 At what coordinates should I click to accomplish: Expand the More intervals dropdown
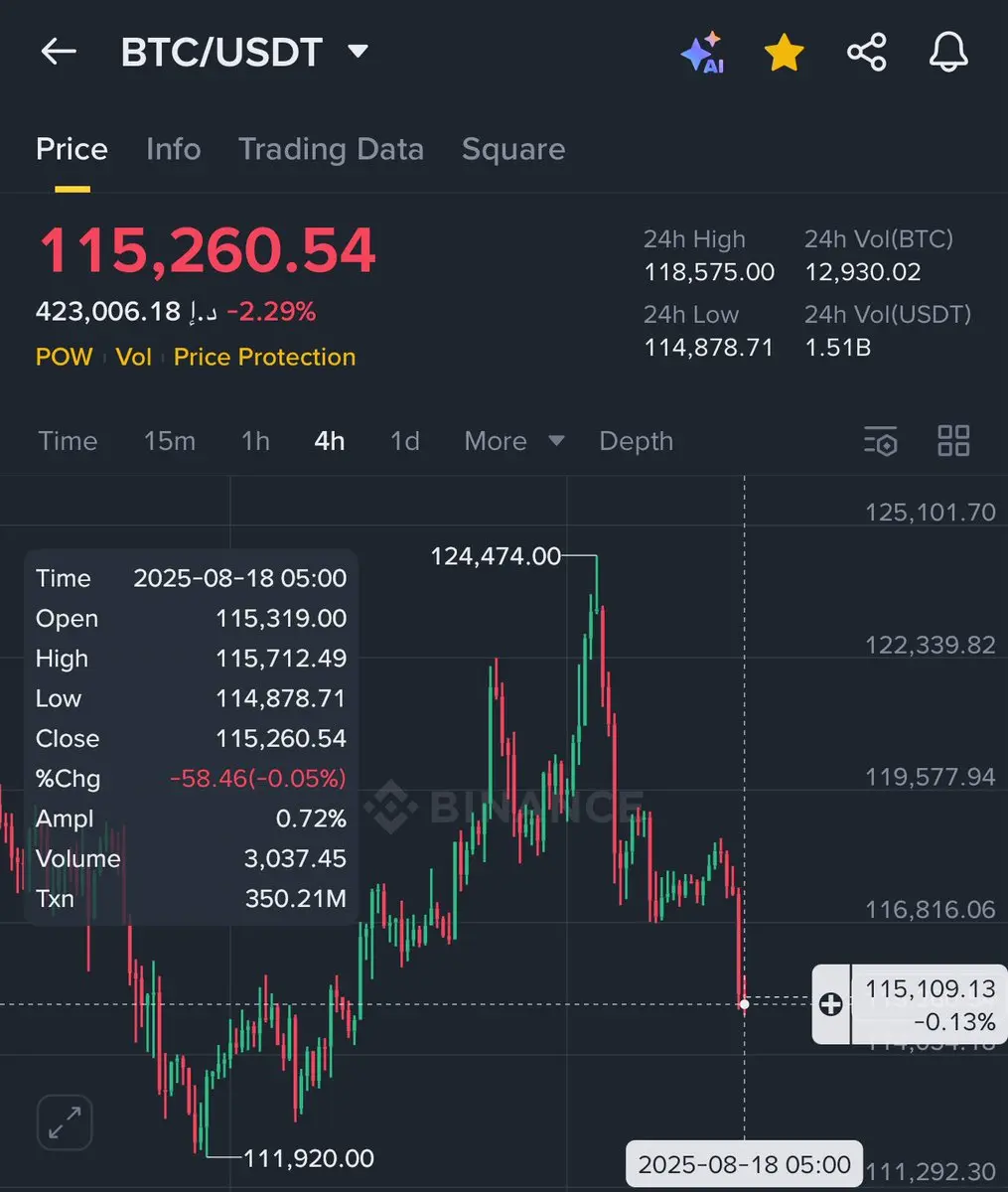(x=513, y=441)
